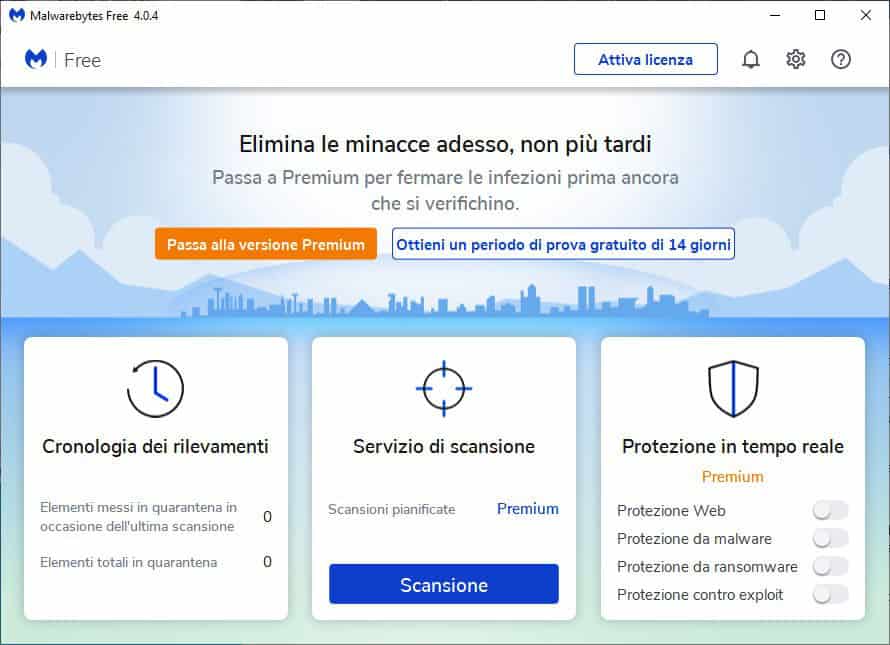Screen dimensions: 890x645
Task: Click the real-time protection shield icon
Action: [x=733, y=389]
